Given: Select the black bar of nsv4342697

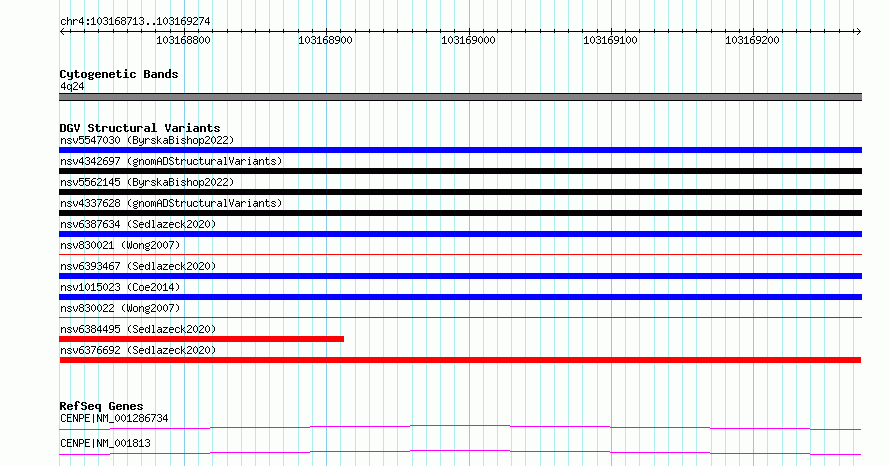Looking at the screenshot, I should click(x=460, y=171).
